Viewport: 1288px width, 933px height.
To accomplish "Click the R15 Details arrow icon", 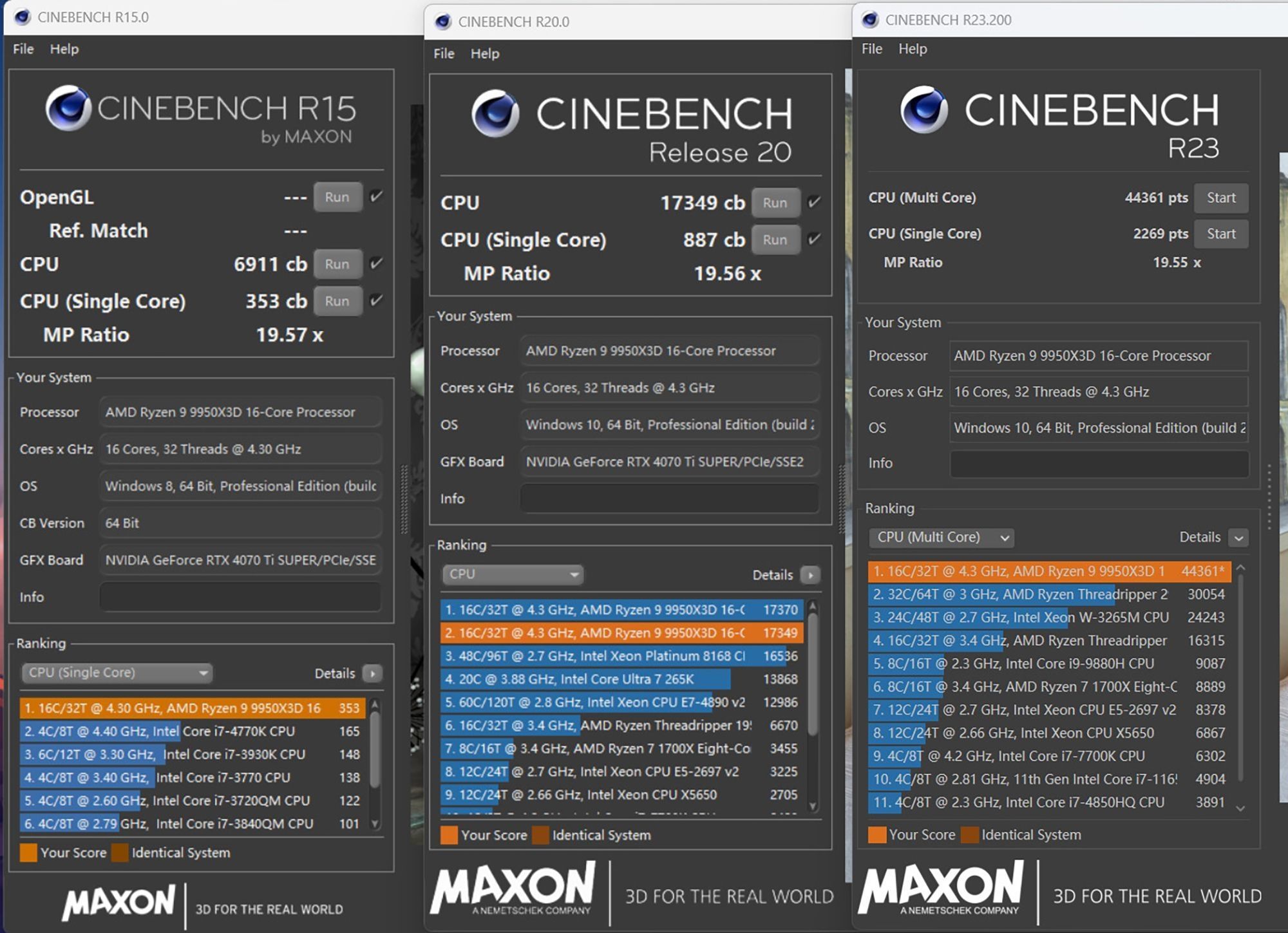I will pyautogui.click(x=372, y=674).
